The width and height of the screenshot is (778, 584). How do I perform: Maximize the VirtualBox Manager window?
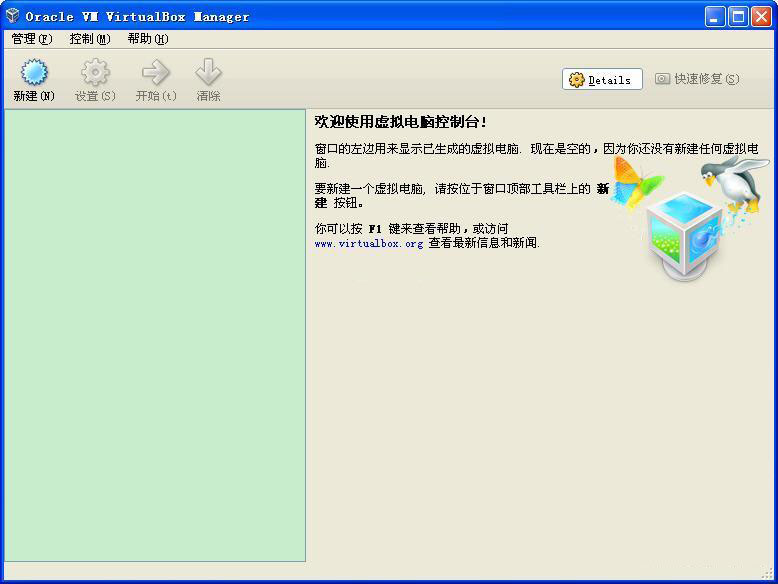[x=738, y=16]
